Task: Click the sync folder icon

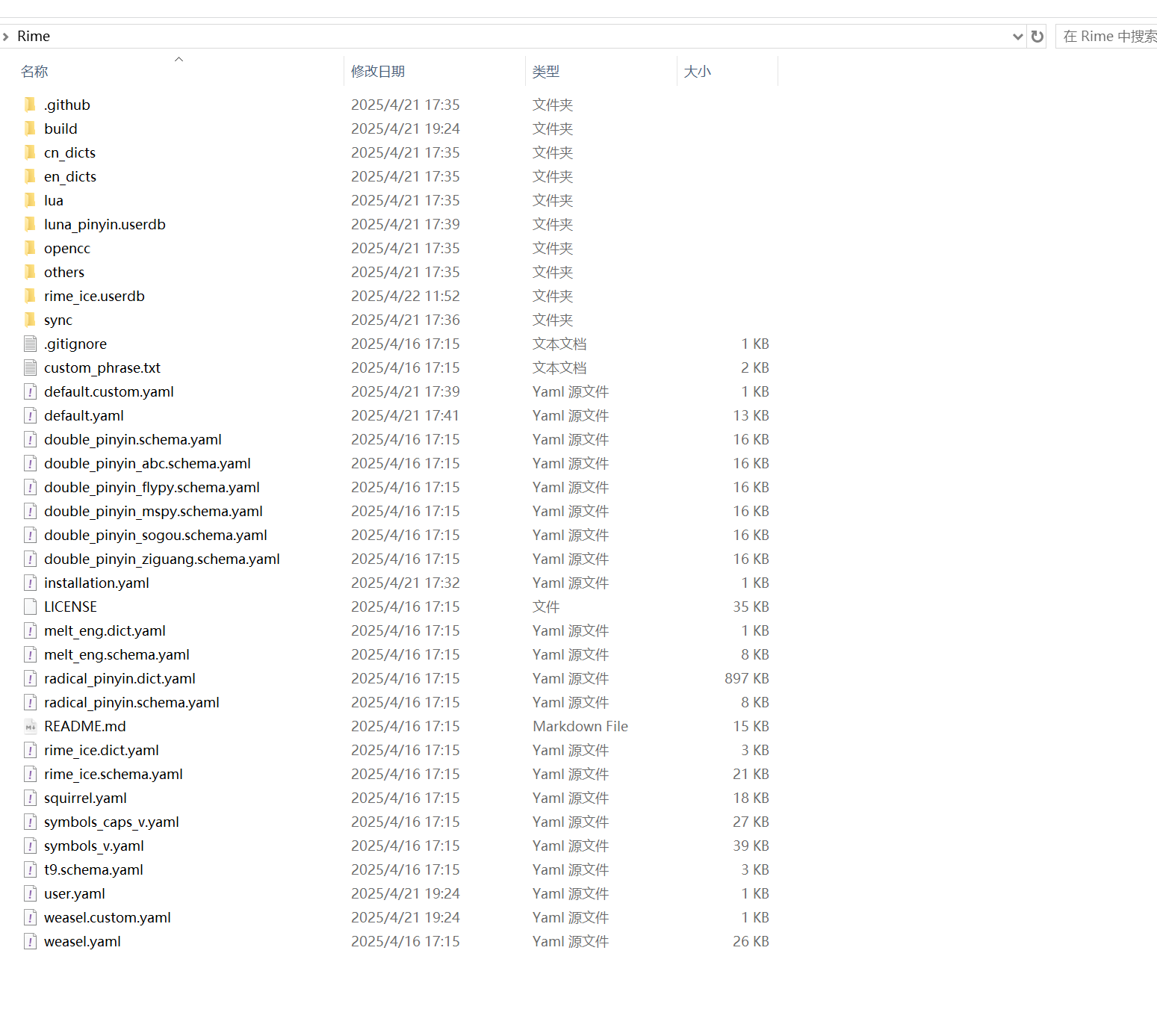Action: (30, 320)
